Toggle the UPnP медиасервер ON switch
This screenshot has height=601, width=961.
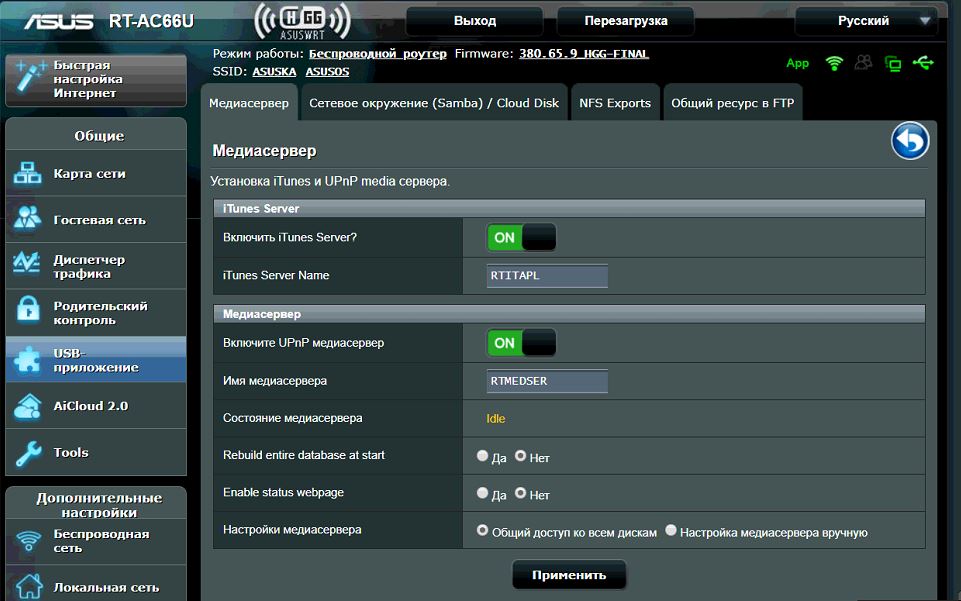[x=522, y=342]
